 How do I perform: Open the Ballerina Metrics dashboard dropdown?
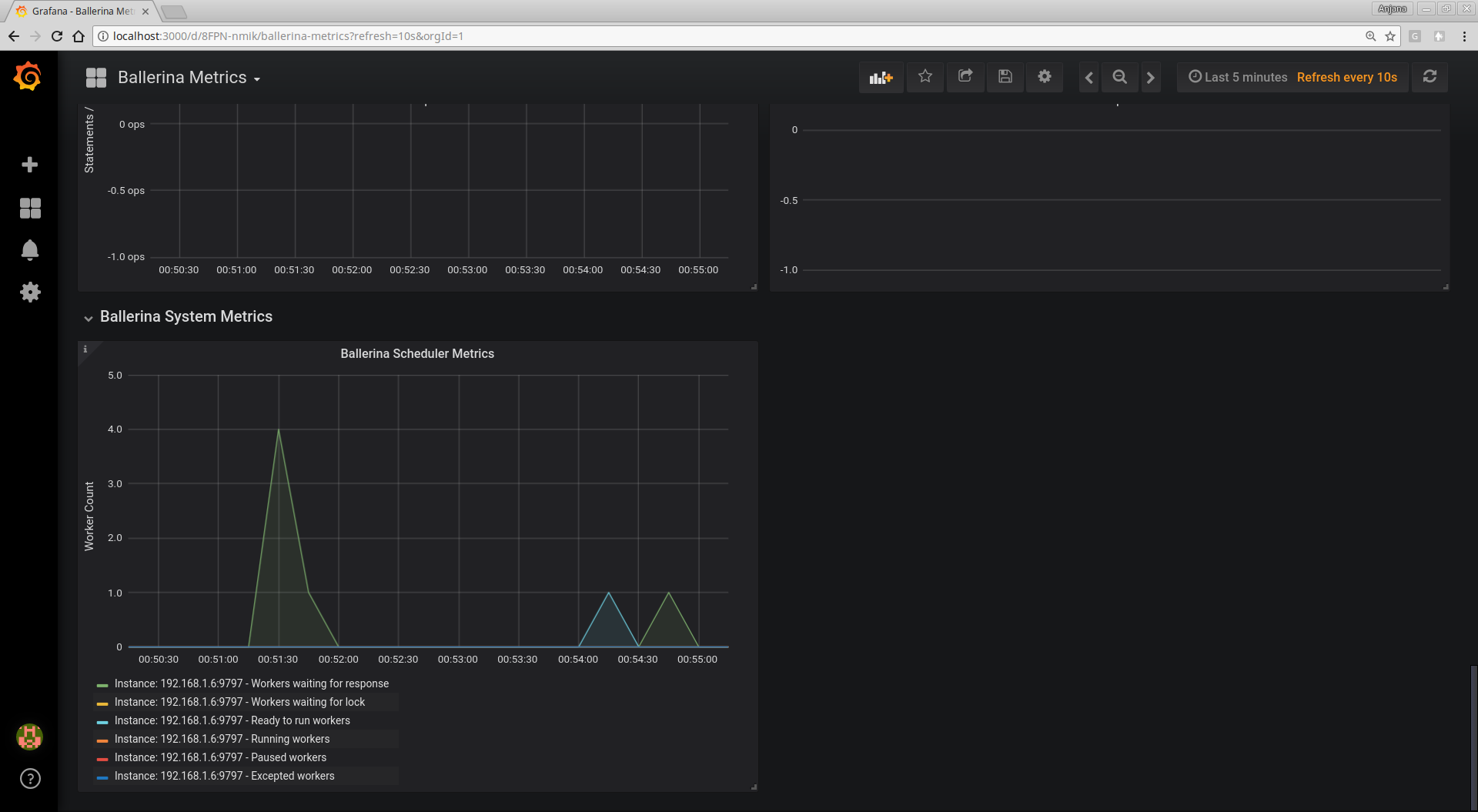pyautogui.click(x=189, y=78)
